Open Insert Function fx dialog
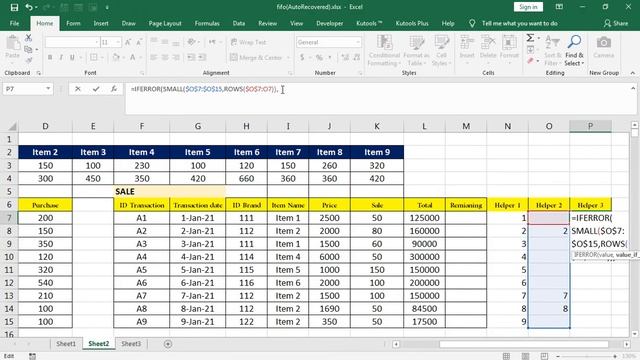Image resolution: width=640 pixels, height=360 pixels. pos(114,89)
